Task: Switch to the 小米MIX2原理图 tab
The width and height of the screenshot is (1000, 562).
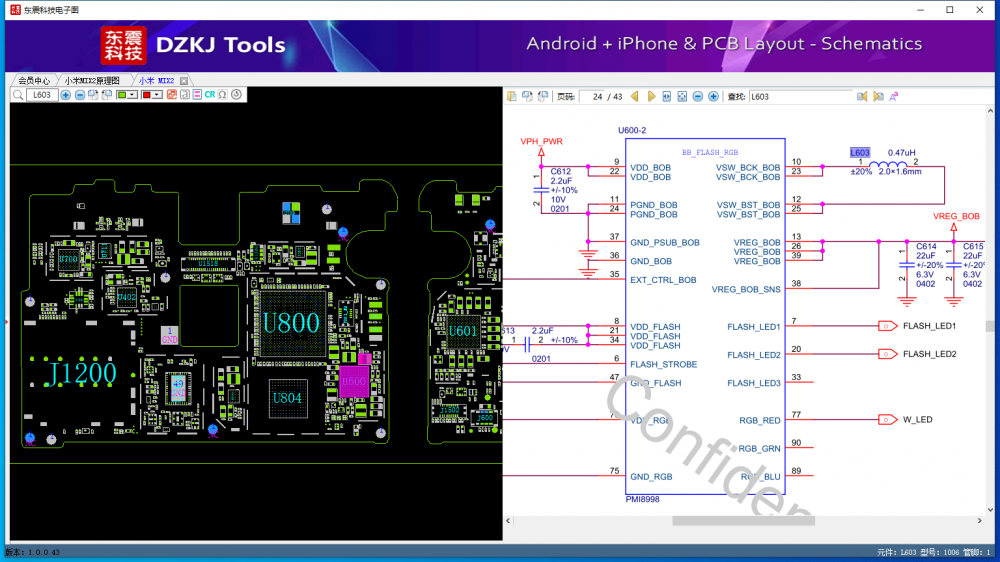Action: click(92, 80)
